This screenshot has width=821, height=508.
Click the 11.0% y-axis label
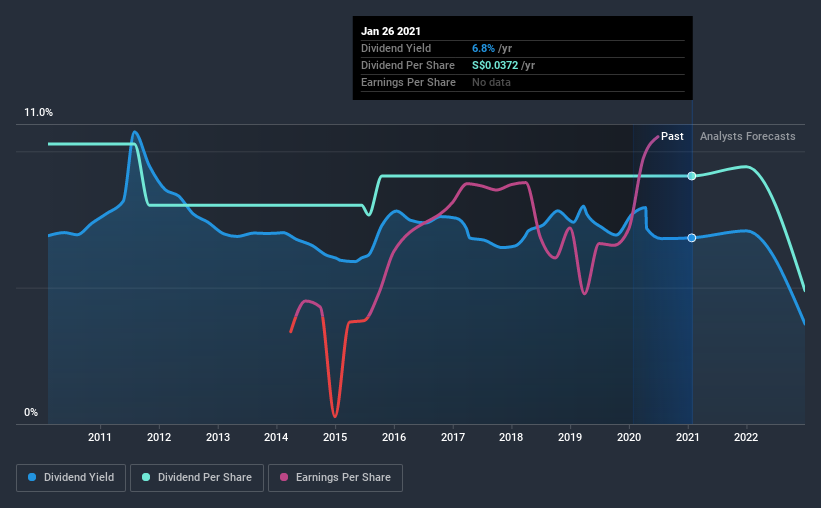coord(38,113)
